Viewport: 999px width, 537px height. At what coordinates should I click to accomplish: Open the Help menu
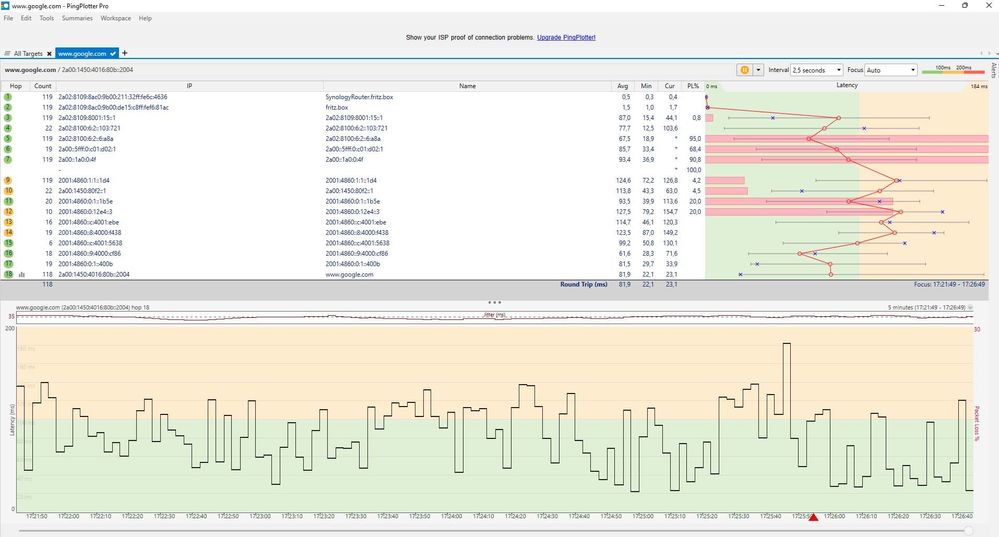pyautogui.click(x=145, y=18)
